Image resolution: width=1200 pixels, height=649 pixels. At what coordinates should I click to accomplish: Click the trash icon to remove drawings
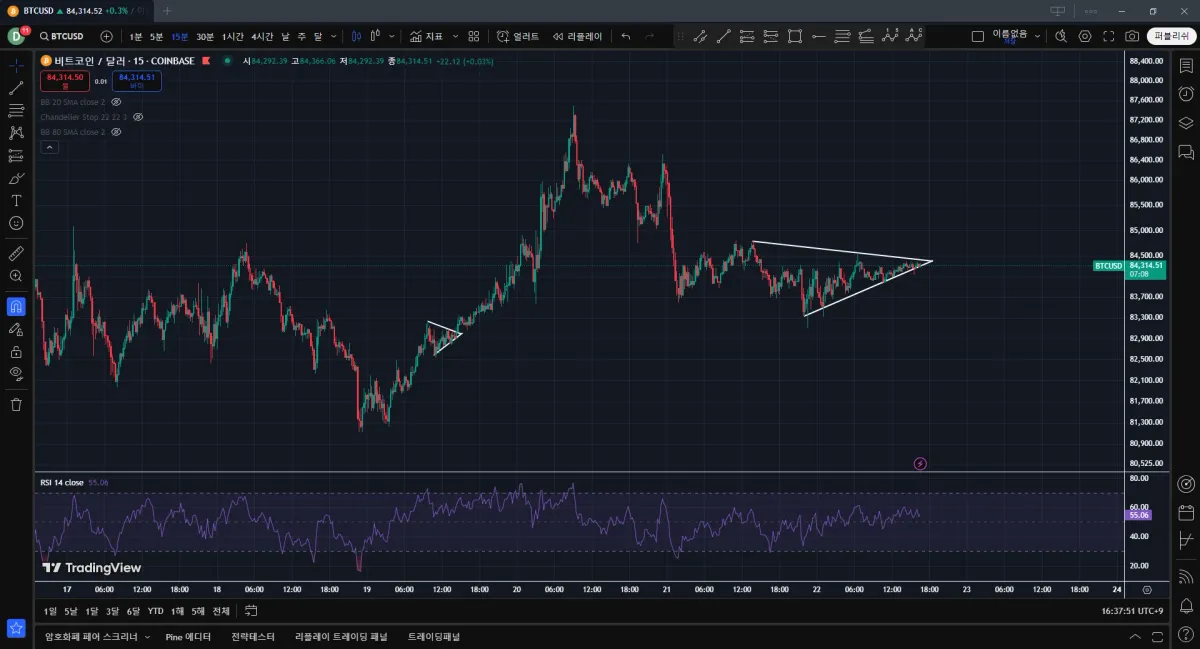pyautogui.click(x=16, y=404)
